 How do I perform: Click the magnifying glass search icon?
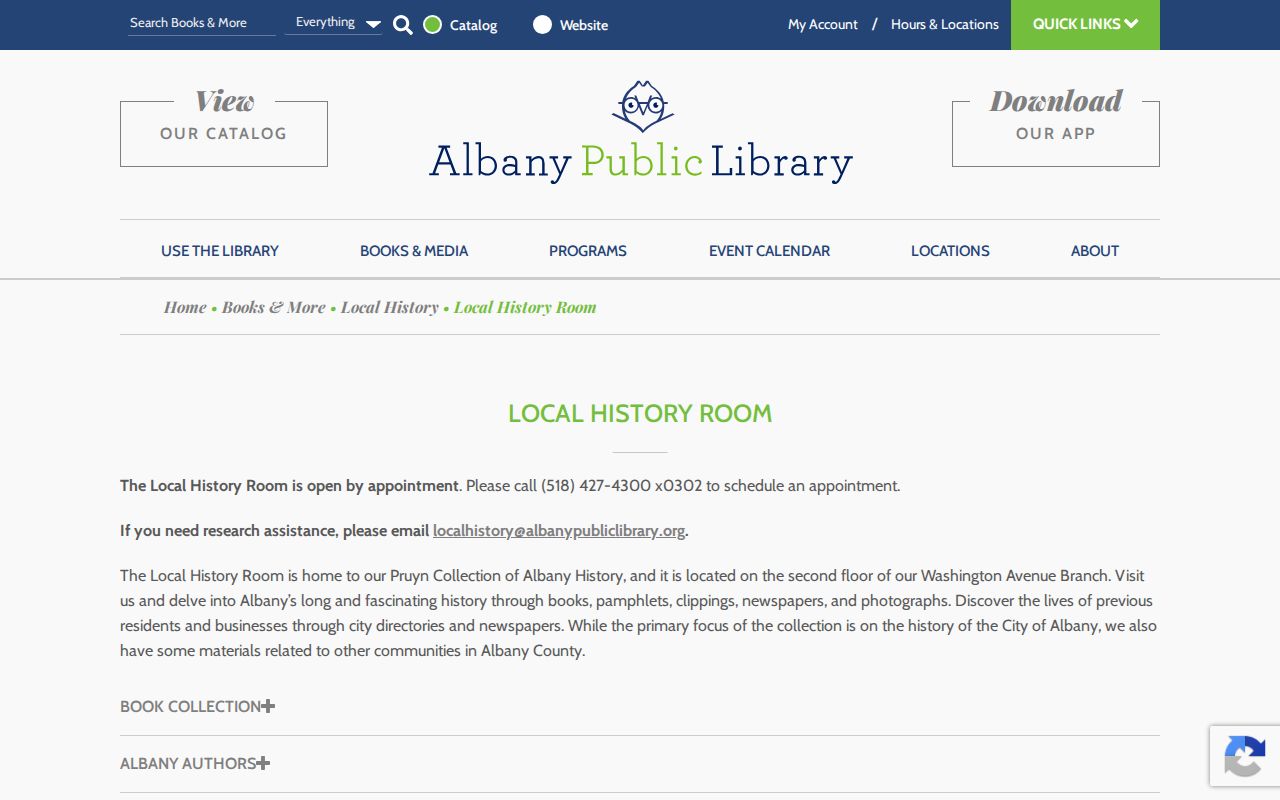coord(403,25)
